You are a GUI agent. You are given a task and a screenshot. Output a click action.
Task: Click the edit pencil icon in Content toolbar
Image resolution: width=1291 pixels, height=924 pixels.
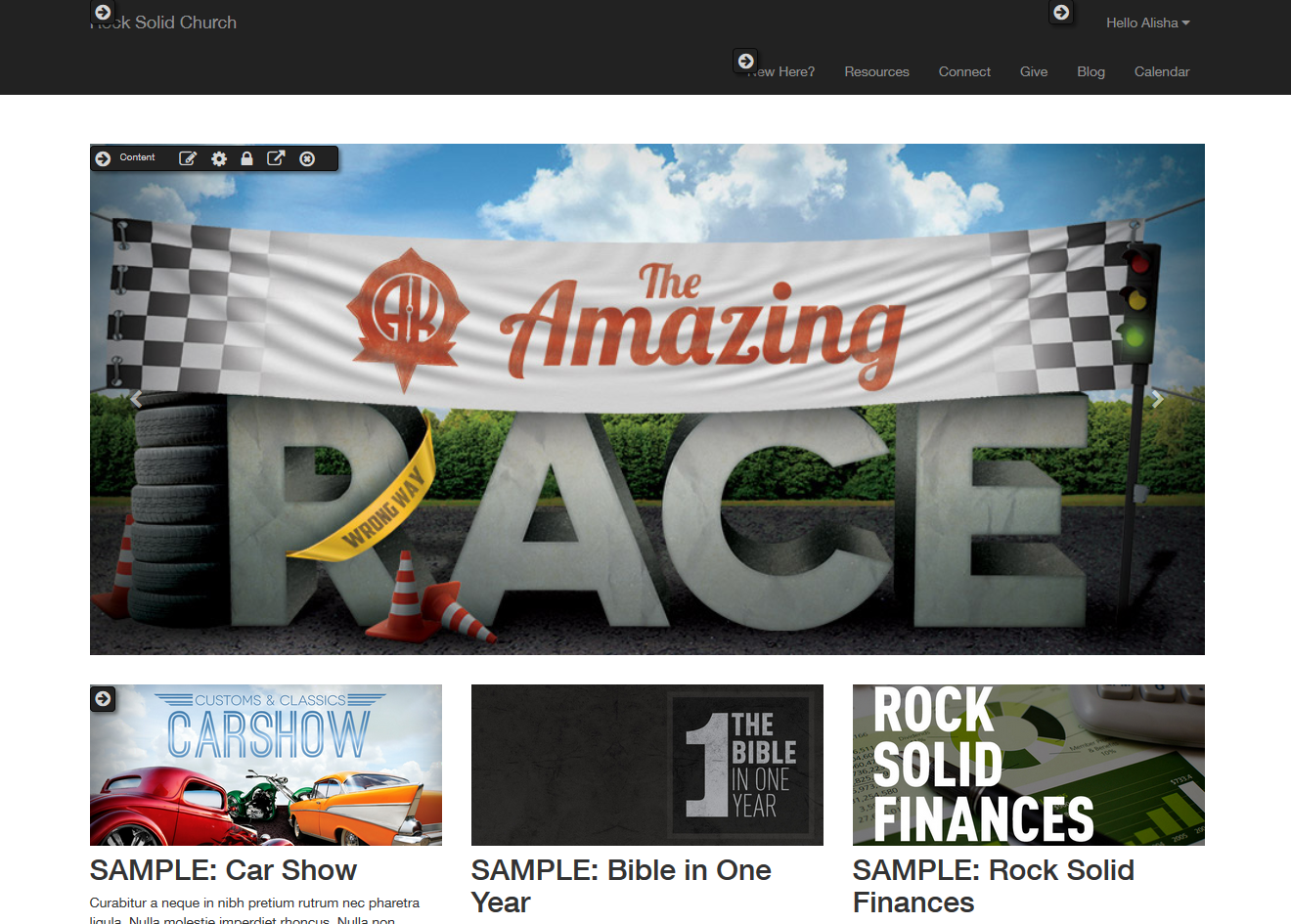point(188,158)
